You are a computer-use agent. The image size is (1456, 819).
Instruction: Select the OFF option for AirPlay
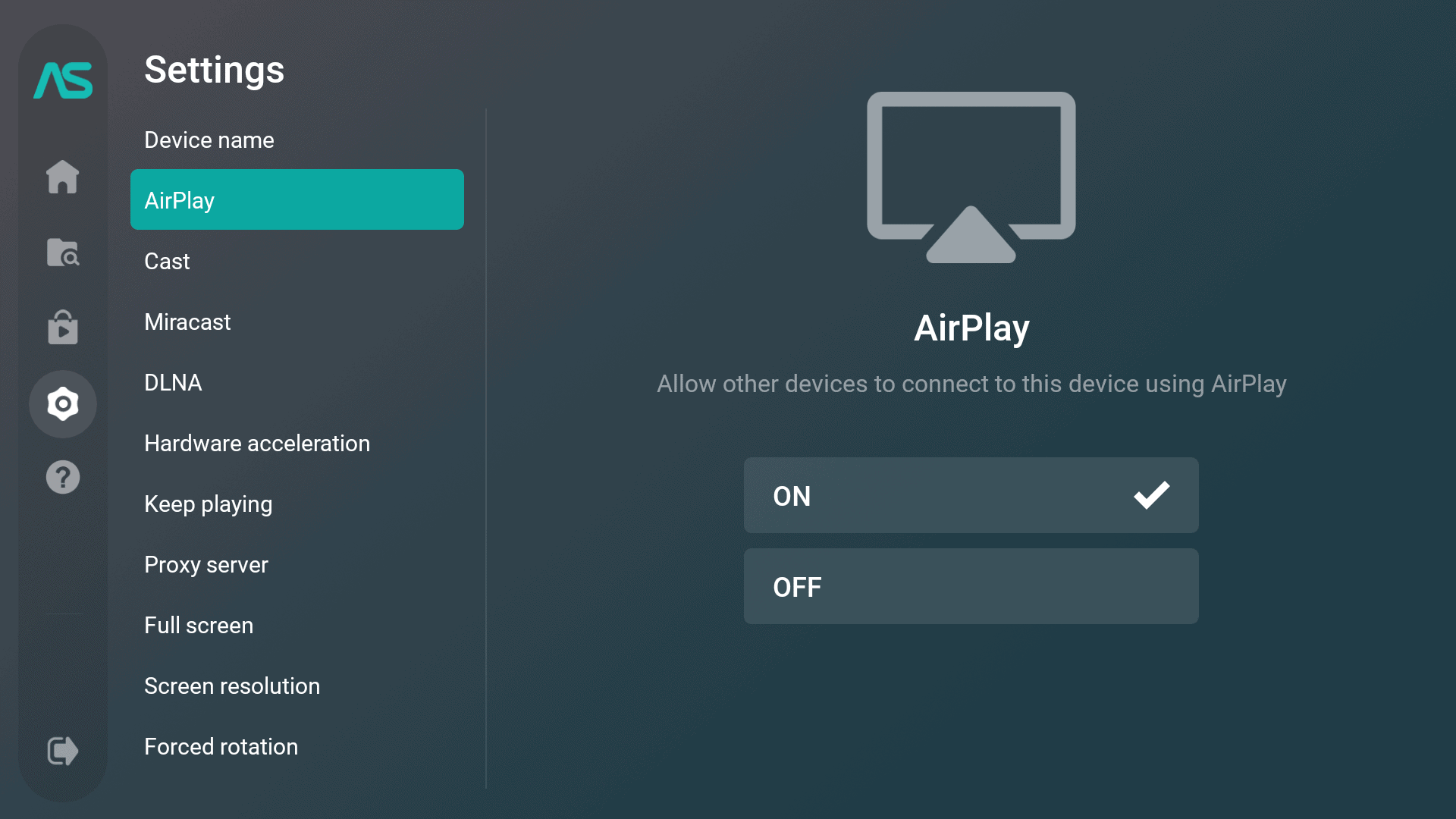coord(971,586)
